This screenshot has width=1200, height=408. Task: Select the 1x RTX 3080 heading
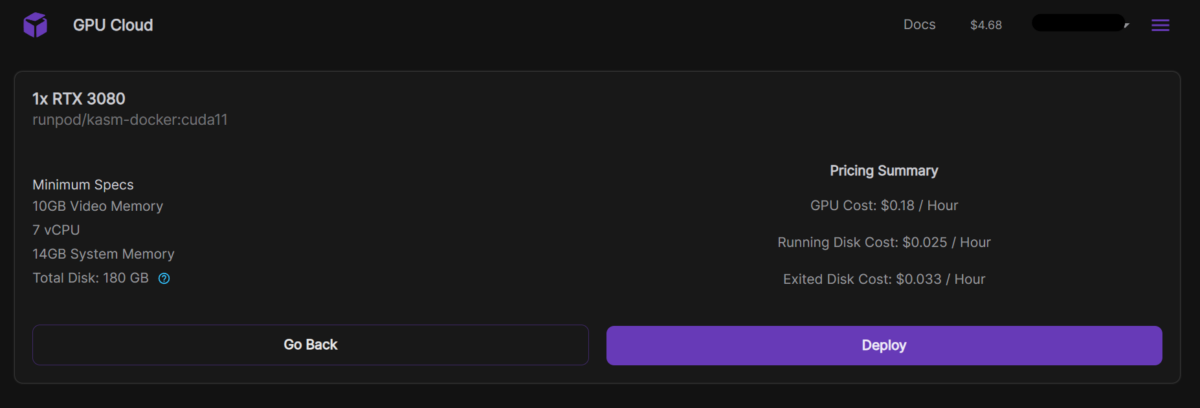tap(79, 98)
